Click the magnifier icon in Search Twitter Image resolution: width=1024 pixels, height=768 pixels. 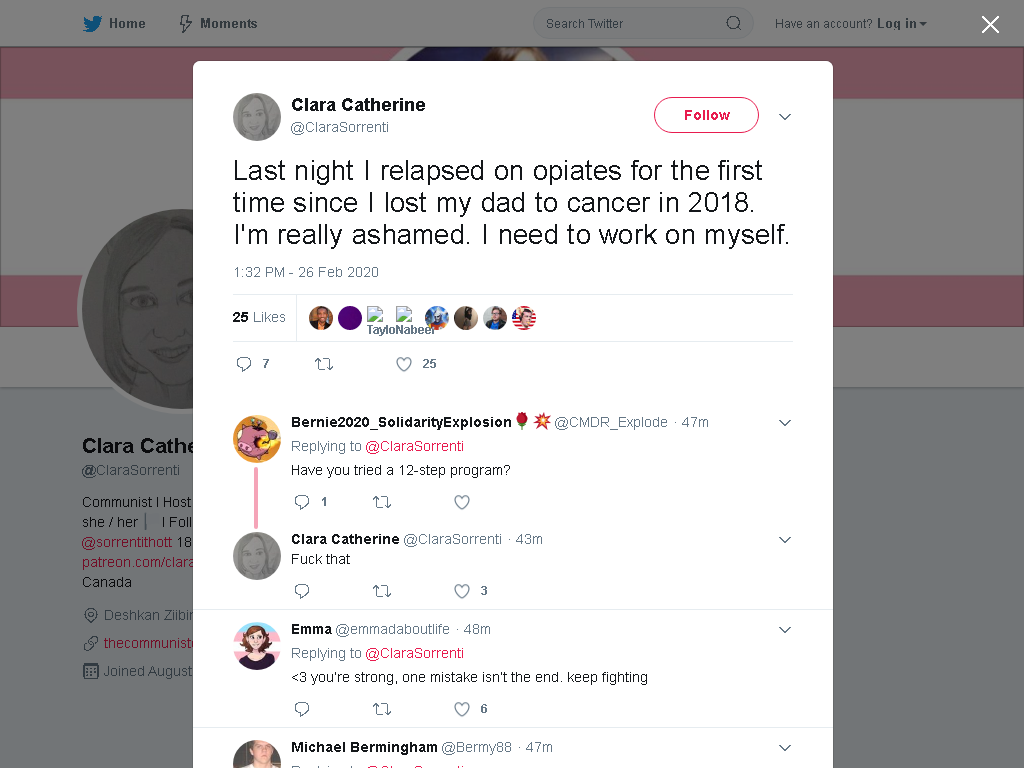[733, 24]
